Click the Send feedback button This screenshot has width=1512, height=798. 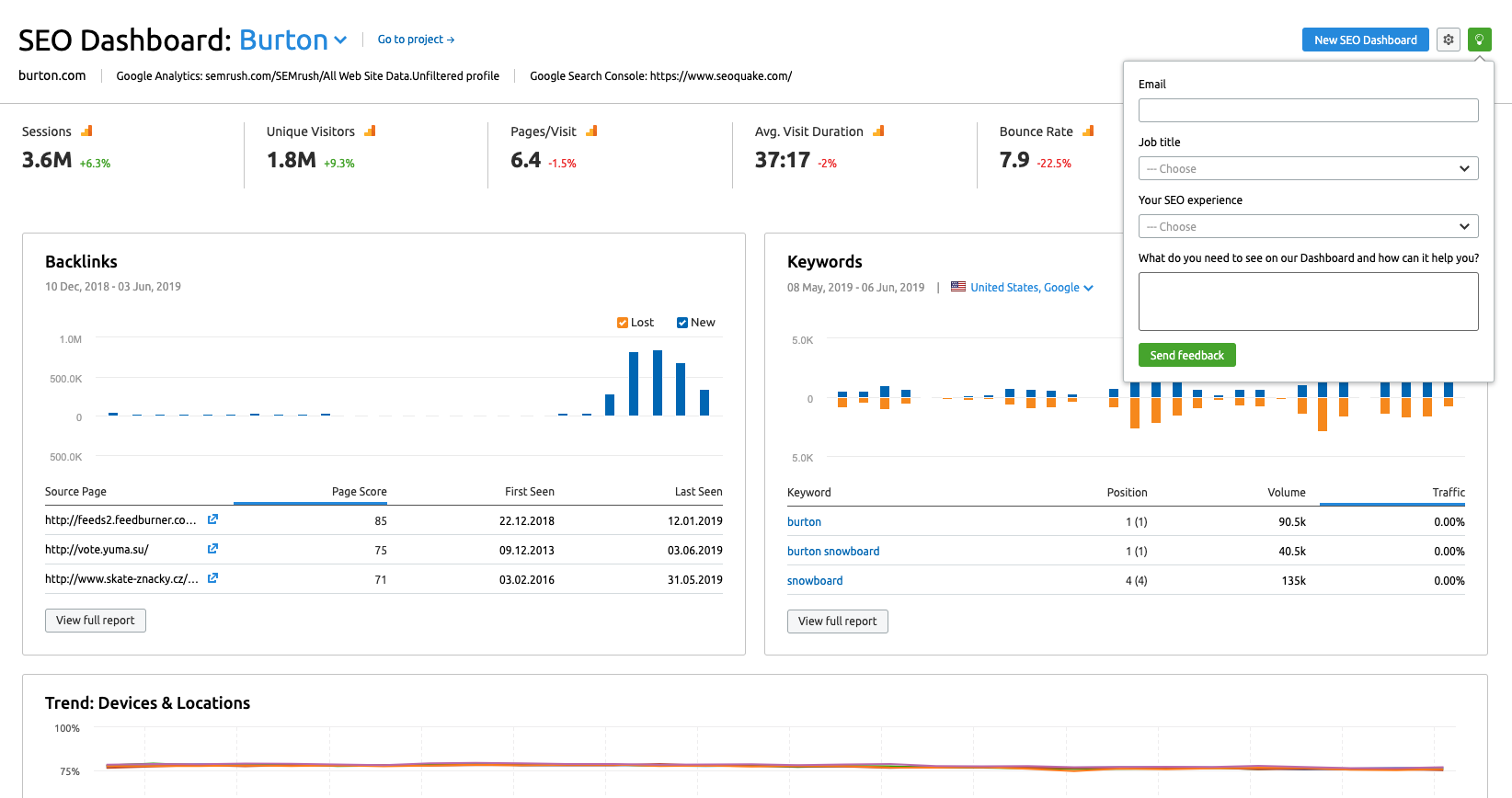coord(1186,355)
